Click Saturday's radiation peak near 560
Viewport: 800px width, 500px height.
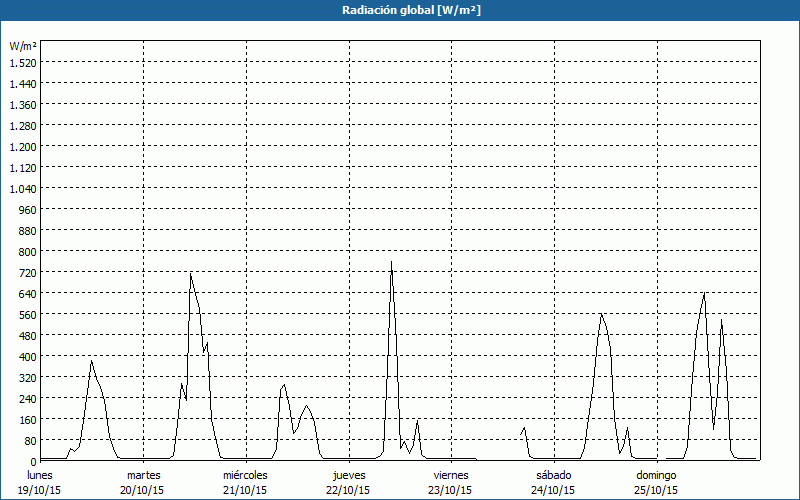[601, 314]
